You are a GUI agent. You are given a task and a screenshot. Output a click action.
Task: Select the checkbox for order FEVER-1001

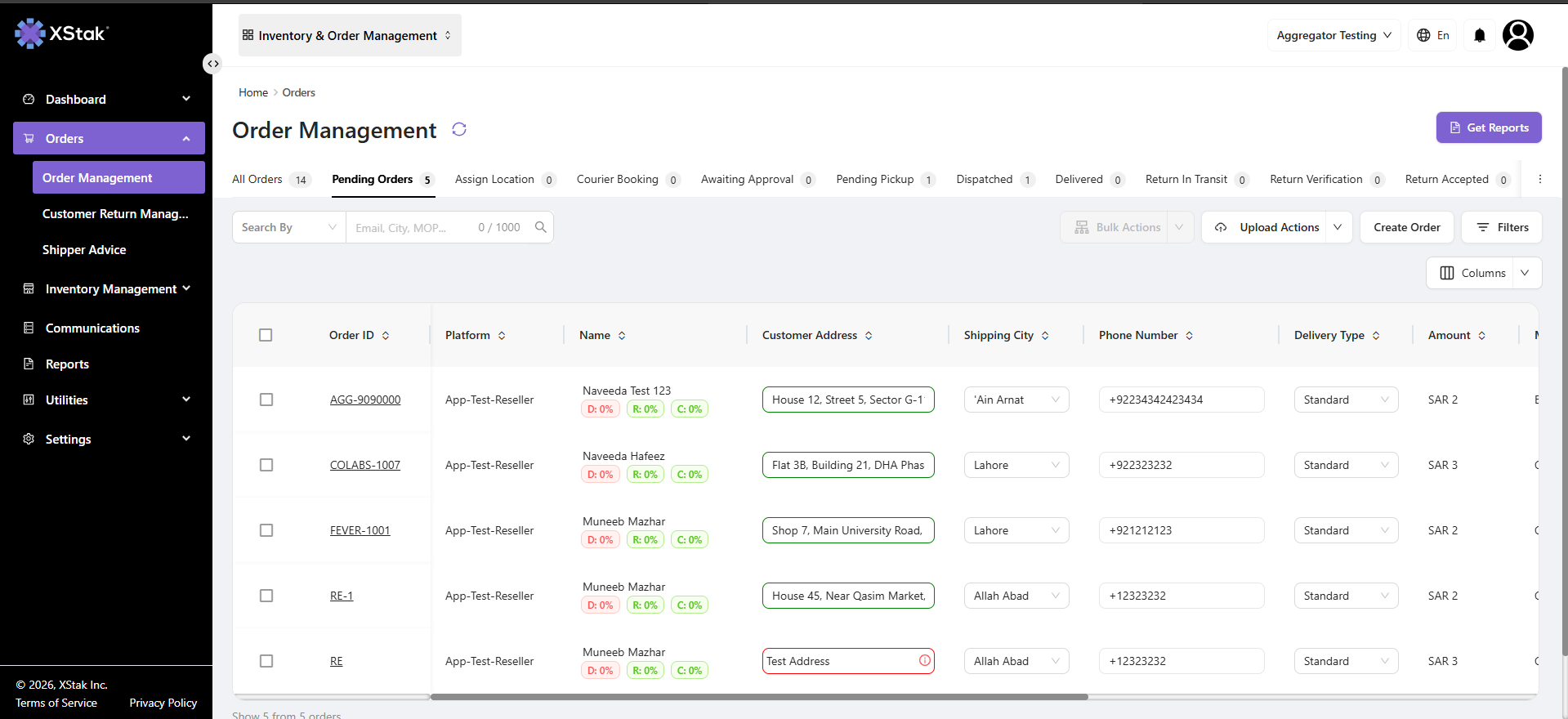tap(266, 530)
